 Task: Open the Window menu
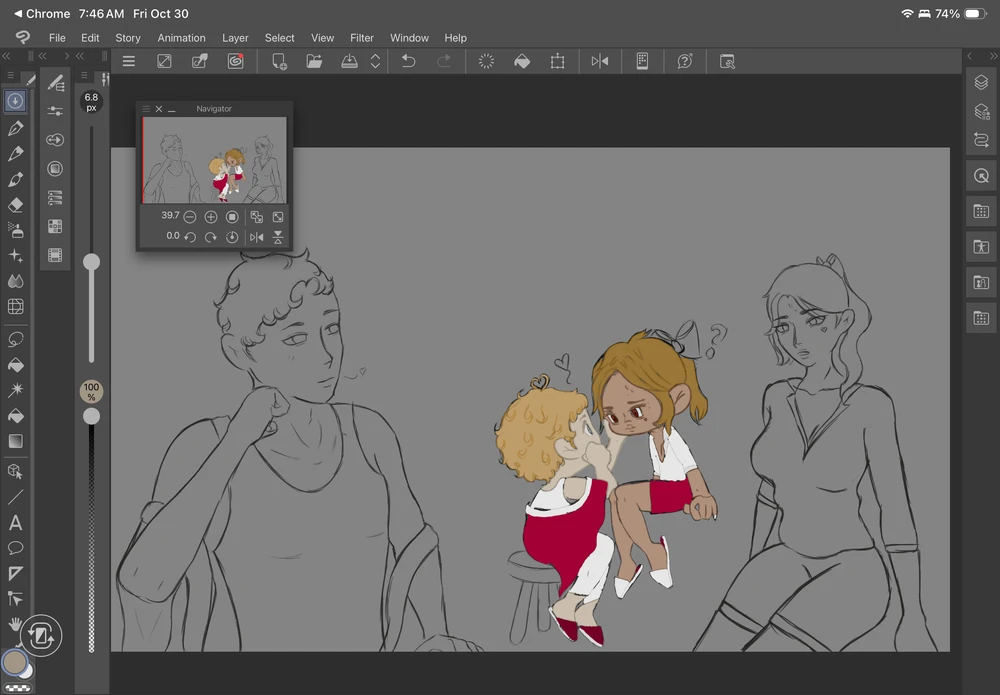click(409, 38)
